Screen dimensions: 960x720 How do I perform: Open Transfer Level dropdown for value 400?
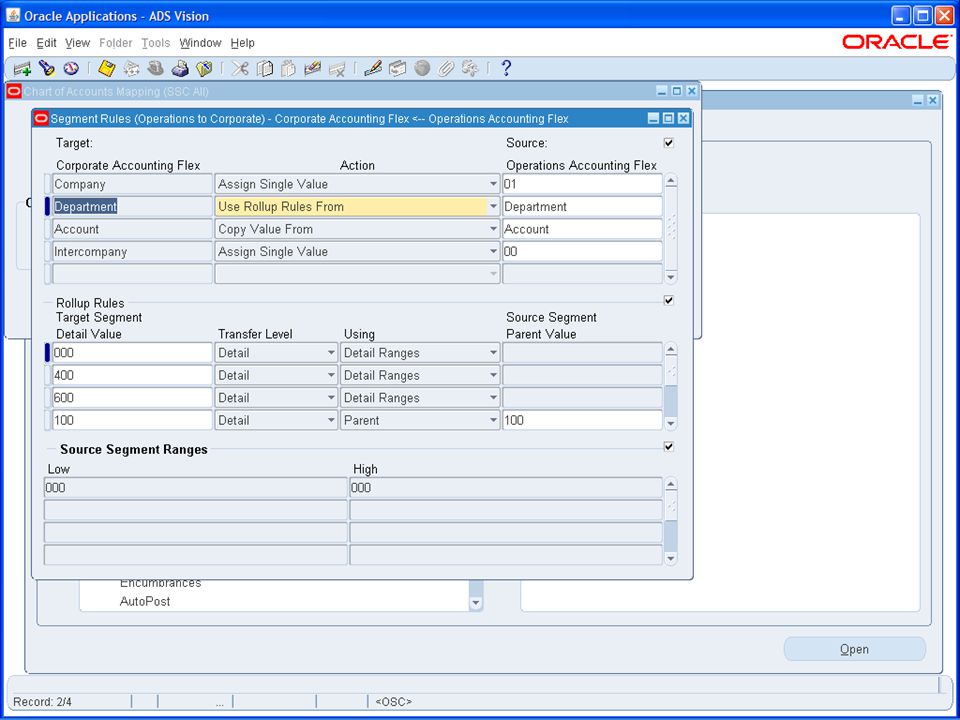point(331,375)
